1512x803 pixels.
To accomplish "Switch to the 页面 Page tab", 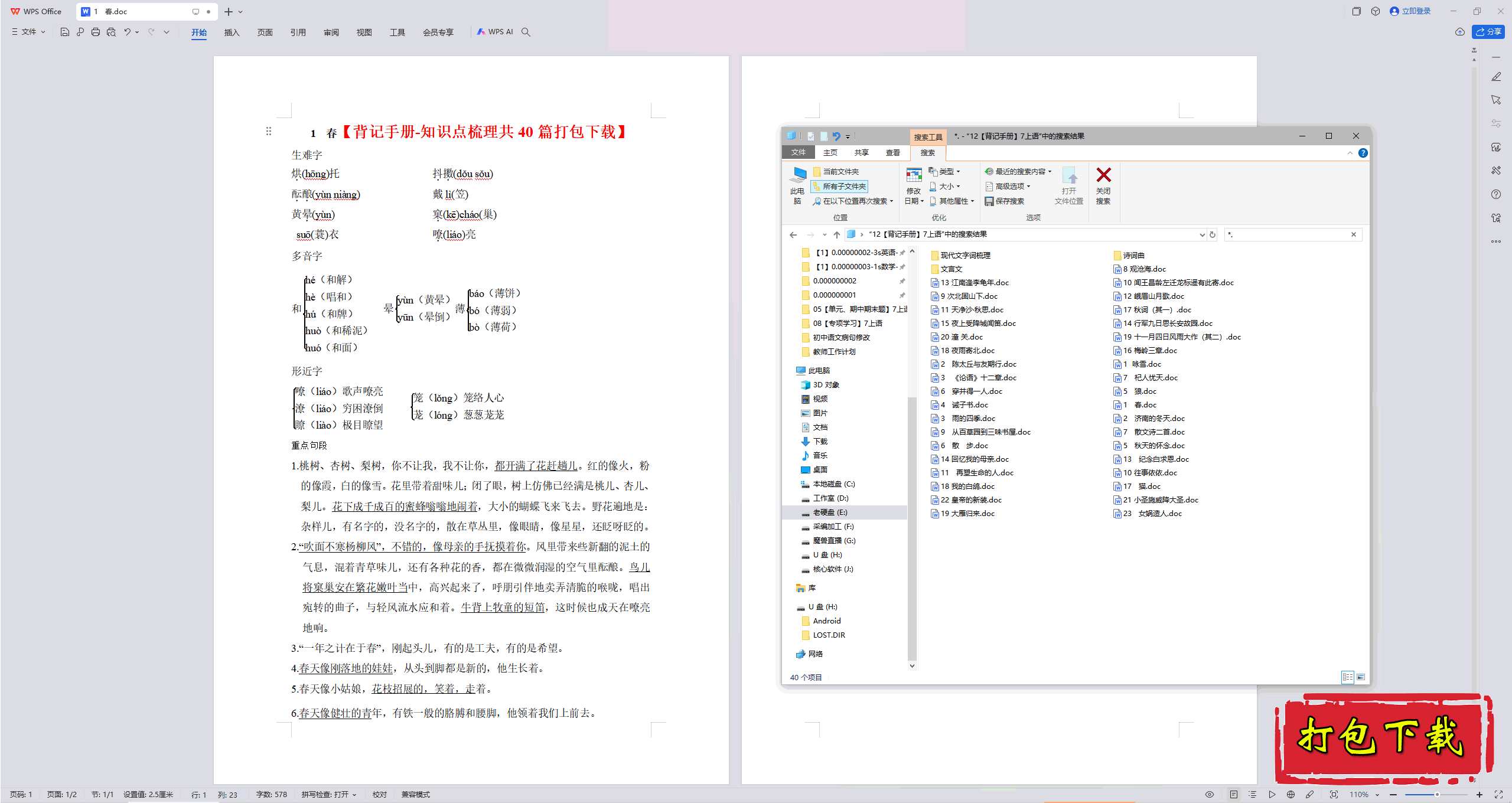I will tap(265, 32).
